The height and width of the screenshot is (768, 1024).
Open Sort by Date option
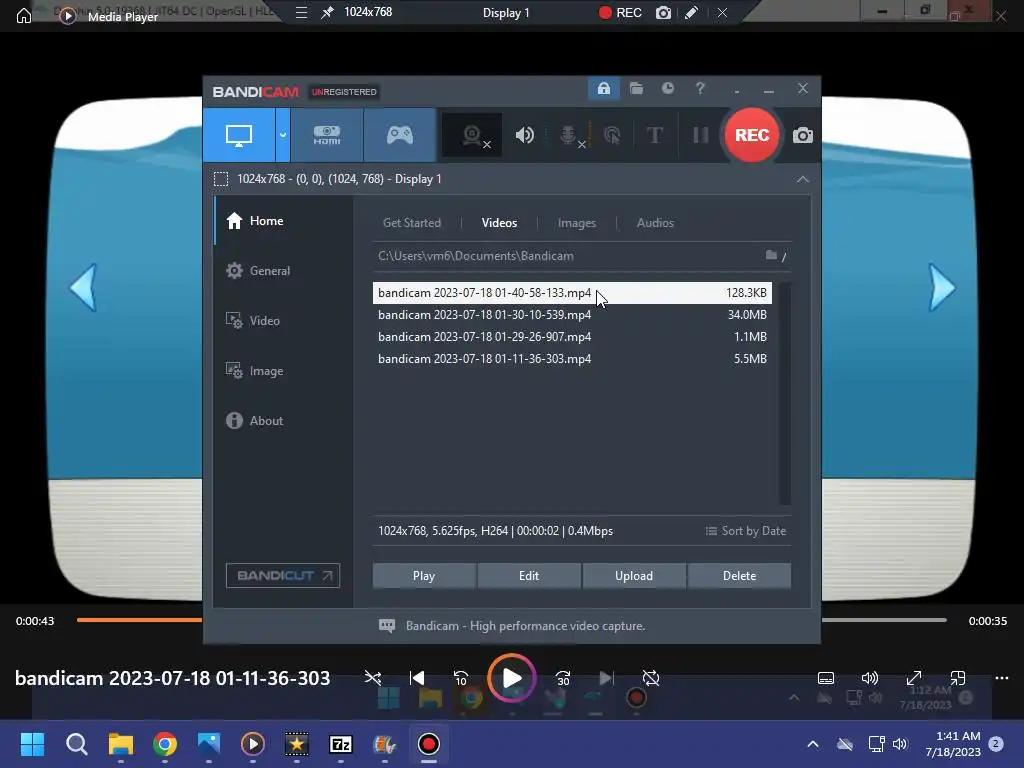click(x=746, y=531)
